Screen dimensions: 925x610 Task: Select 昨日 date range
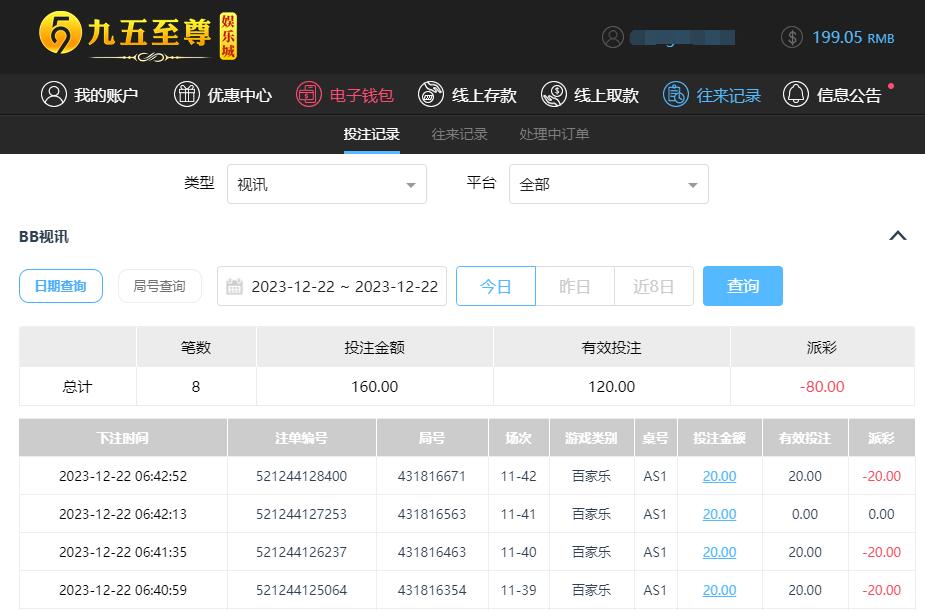(x=575, y=286)
